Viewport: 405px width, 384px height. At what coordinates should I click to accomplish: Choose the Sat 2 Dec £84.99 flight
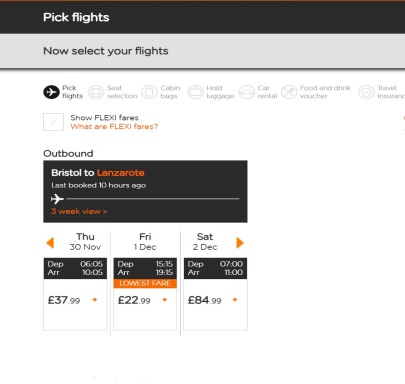pyautogui.click(x=215, y=294)
